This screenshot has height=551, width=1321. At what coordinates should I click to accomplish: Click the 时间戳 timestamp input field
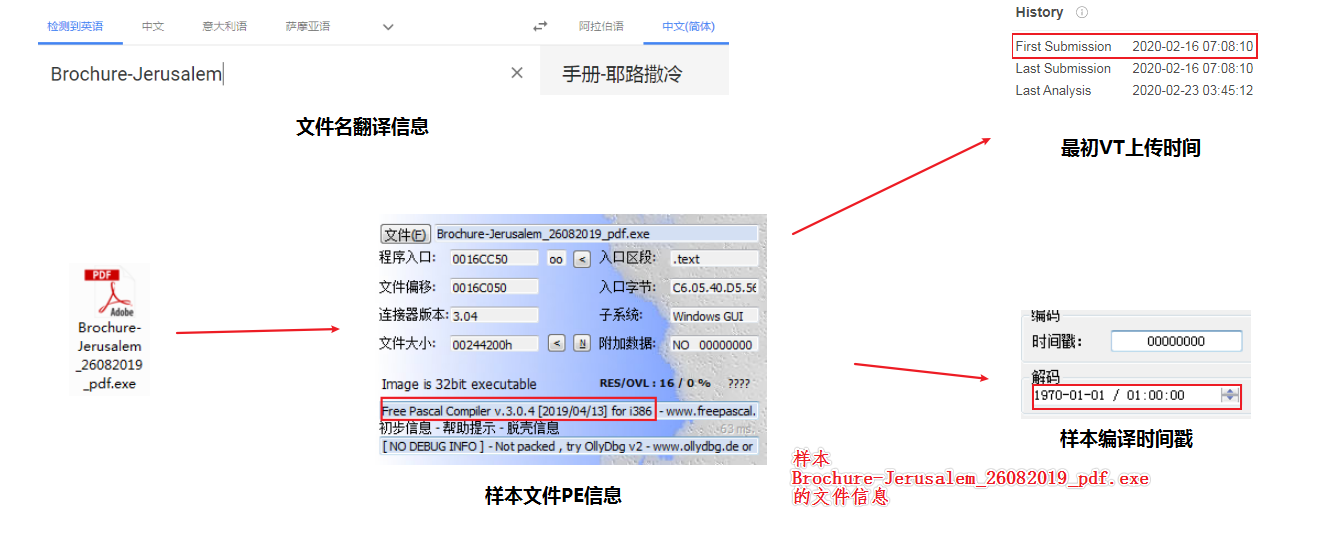click(x=1175, y=341)
